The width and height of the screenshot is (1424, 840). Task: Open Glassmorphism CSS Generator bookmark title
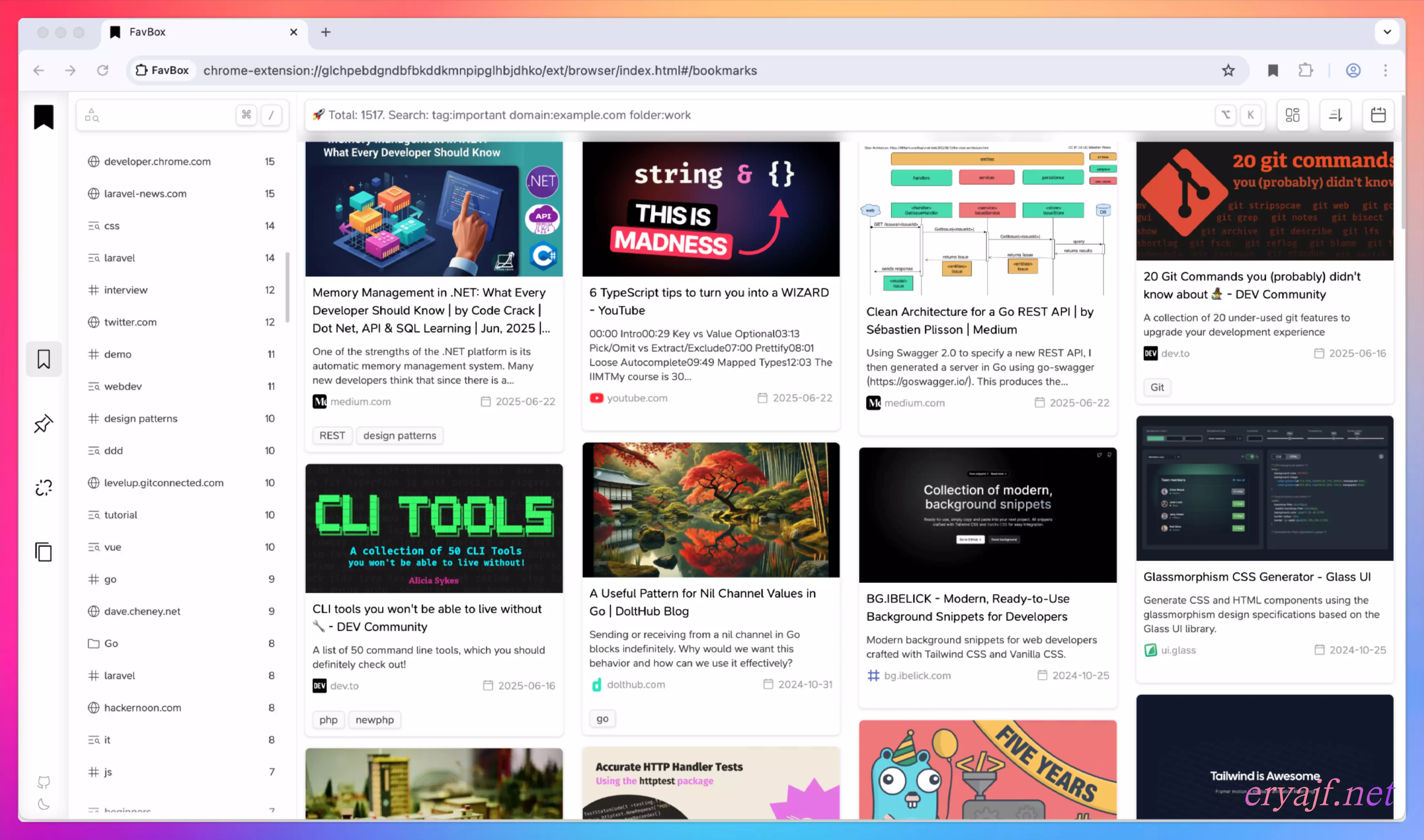[x=1256, y=577]
